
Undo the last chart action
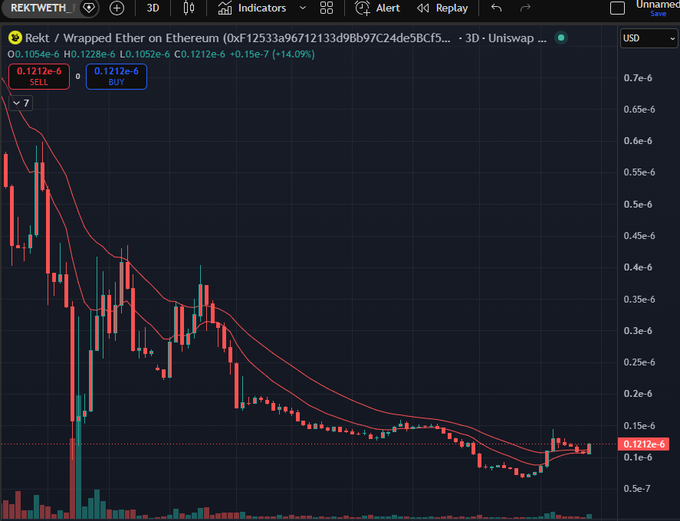tap(497, 8)
